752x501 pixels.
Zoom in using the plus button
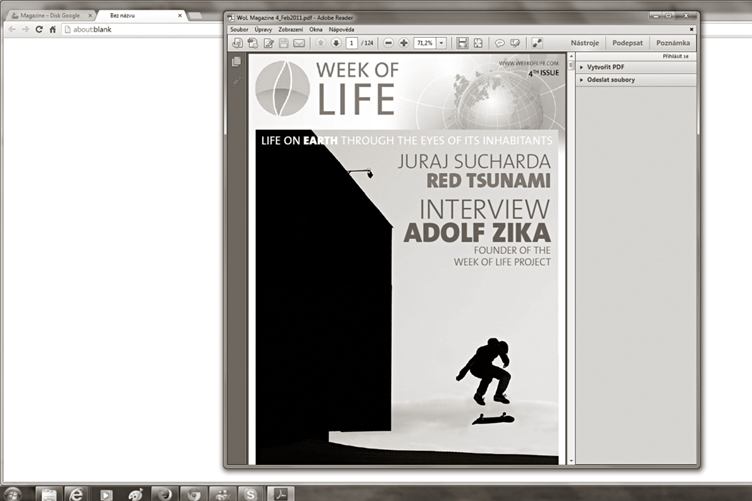click(x=404, y=43)
